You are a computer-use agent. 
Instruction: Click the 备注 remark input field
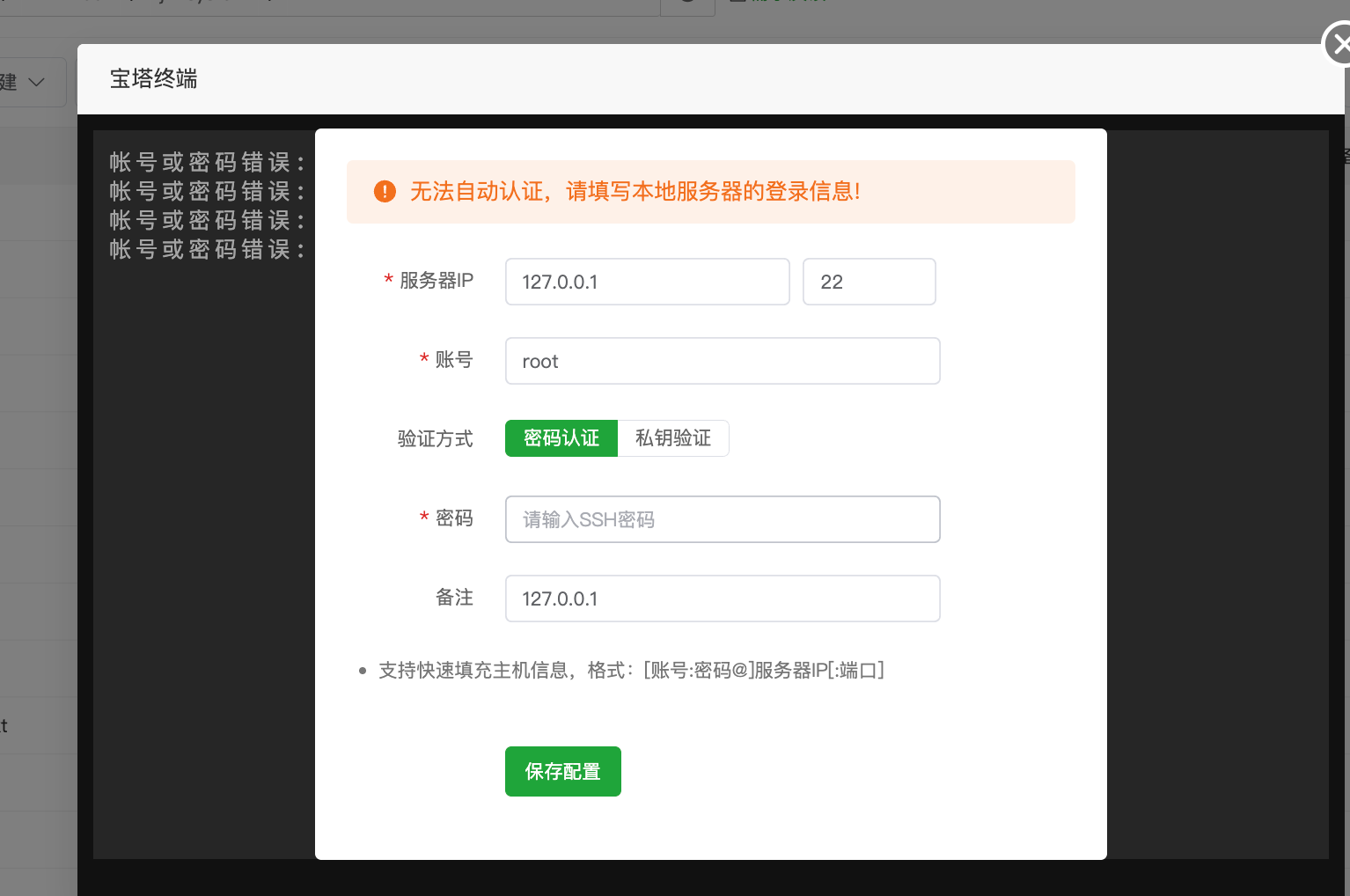[x=723, y=599]
